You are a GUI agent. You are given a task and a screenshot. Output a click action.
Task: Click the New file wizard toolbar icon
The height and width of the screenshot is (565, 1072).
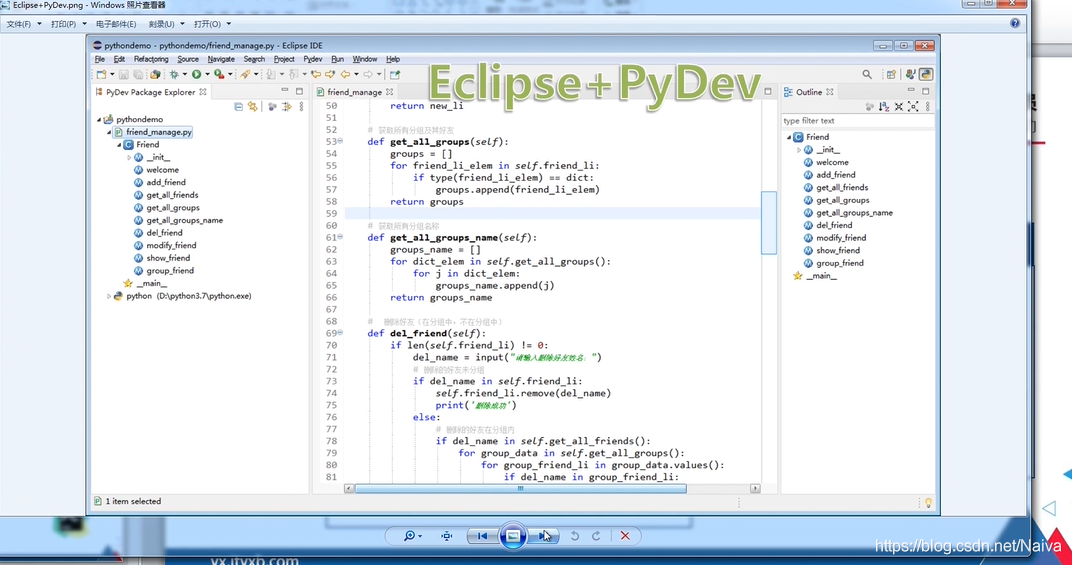101,75
